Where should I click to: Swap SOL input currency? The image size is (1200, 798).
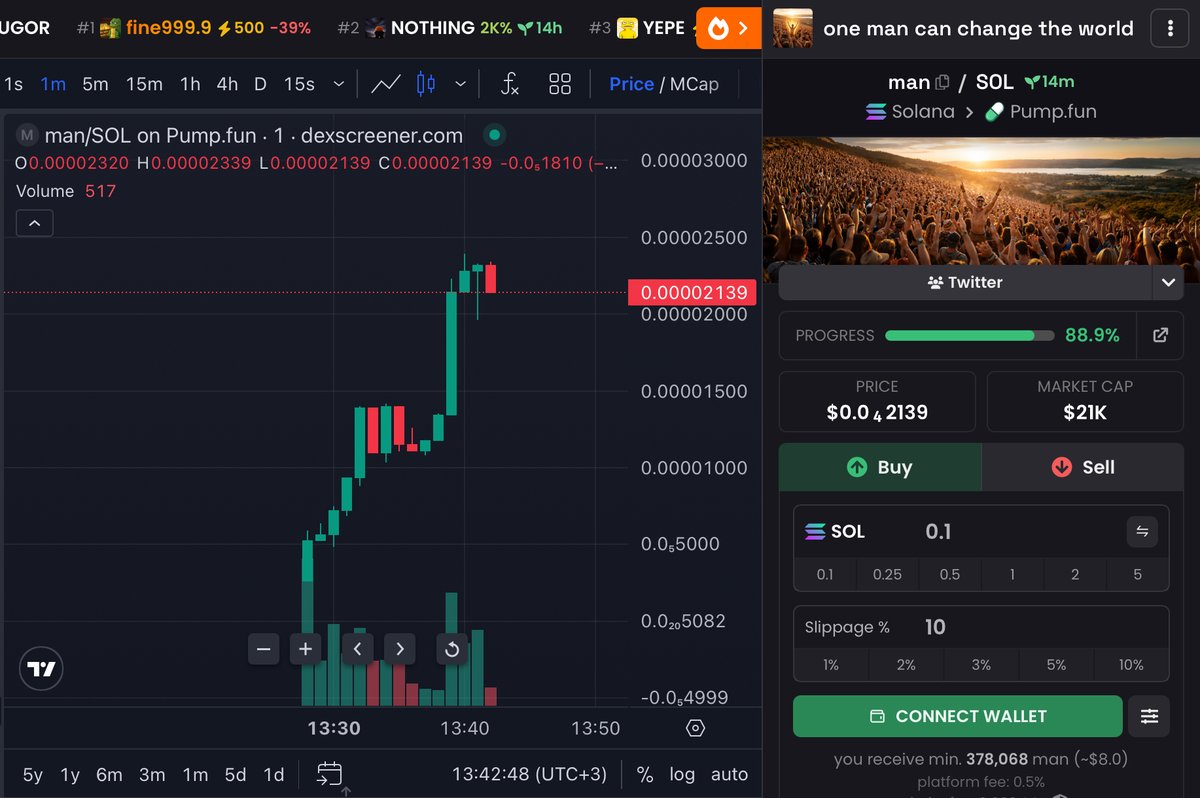tap(1142, 531)
